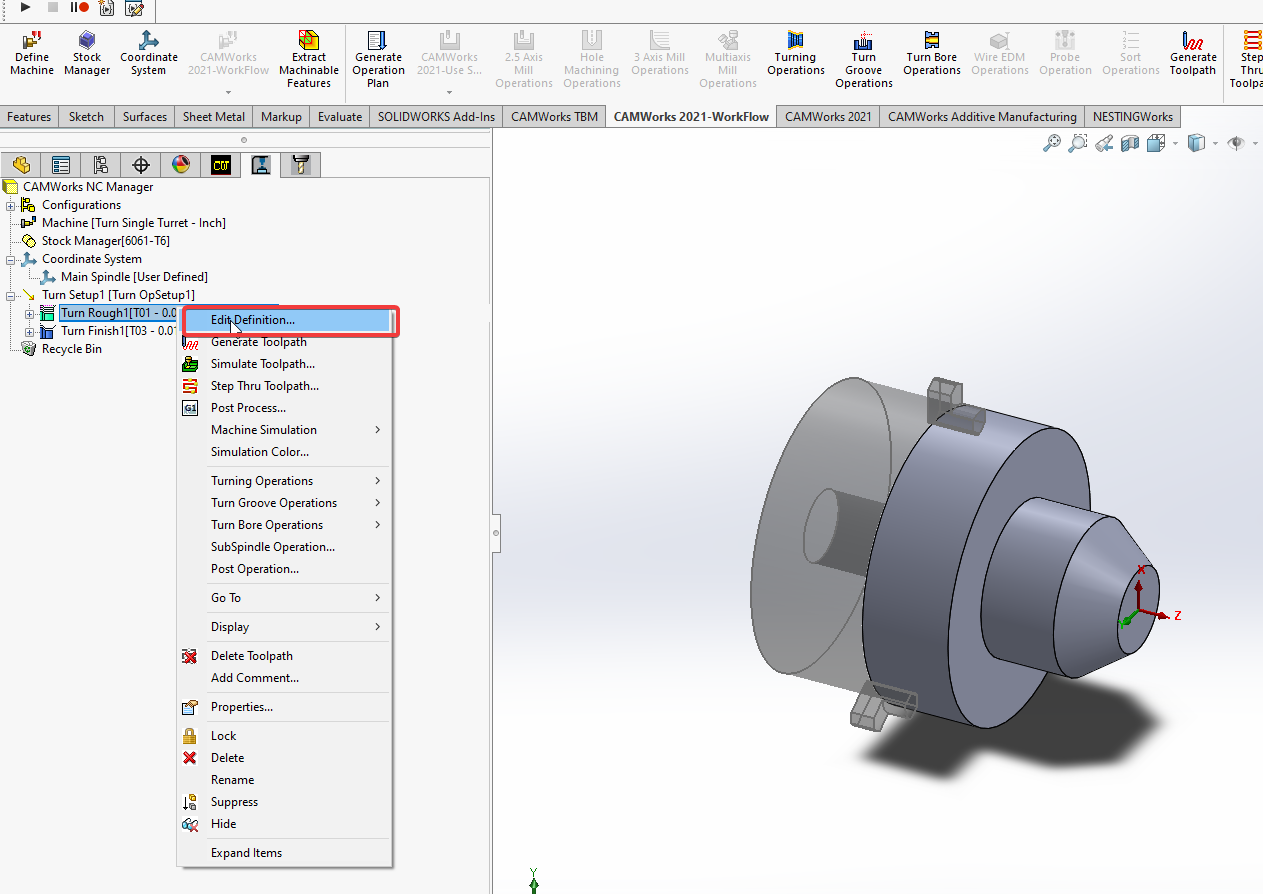Switch to the NESTINGWorks tab

(1133, 117)
